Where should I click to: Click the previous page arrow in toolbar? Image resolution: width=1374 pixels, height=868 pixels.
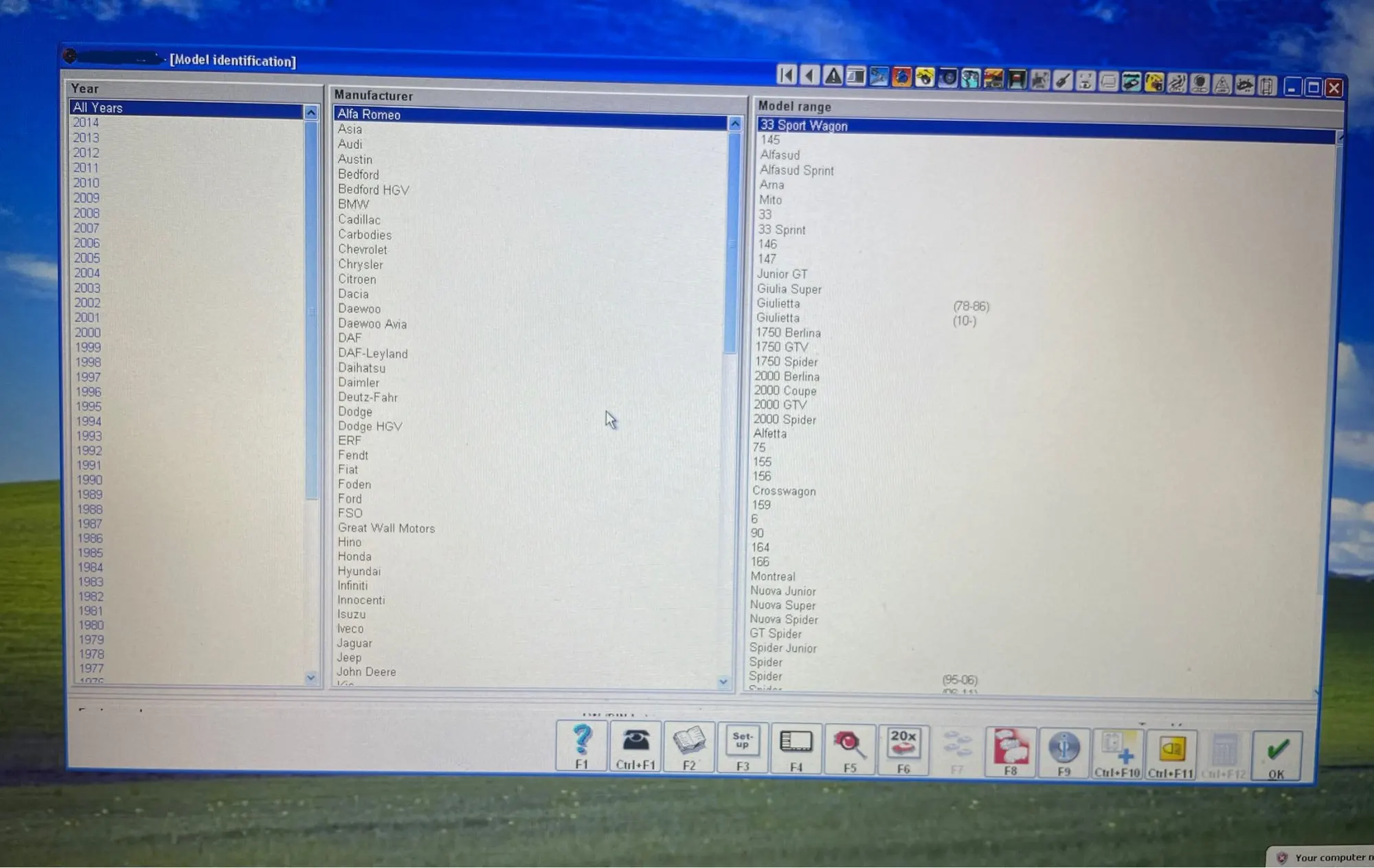(810, 75)
